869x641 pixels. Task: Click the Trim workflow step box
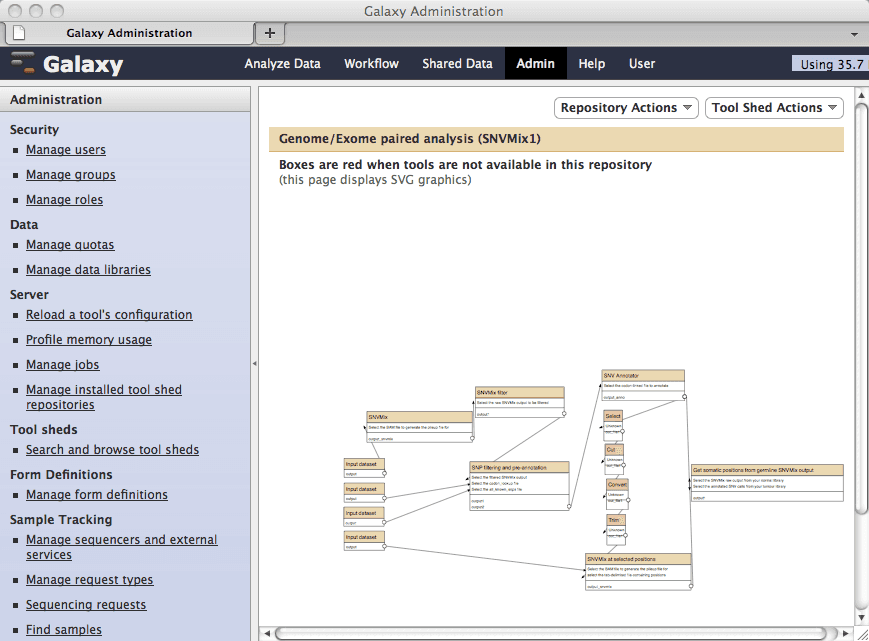pyautogui.click(x=615, y=520)
